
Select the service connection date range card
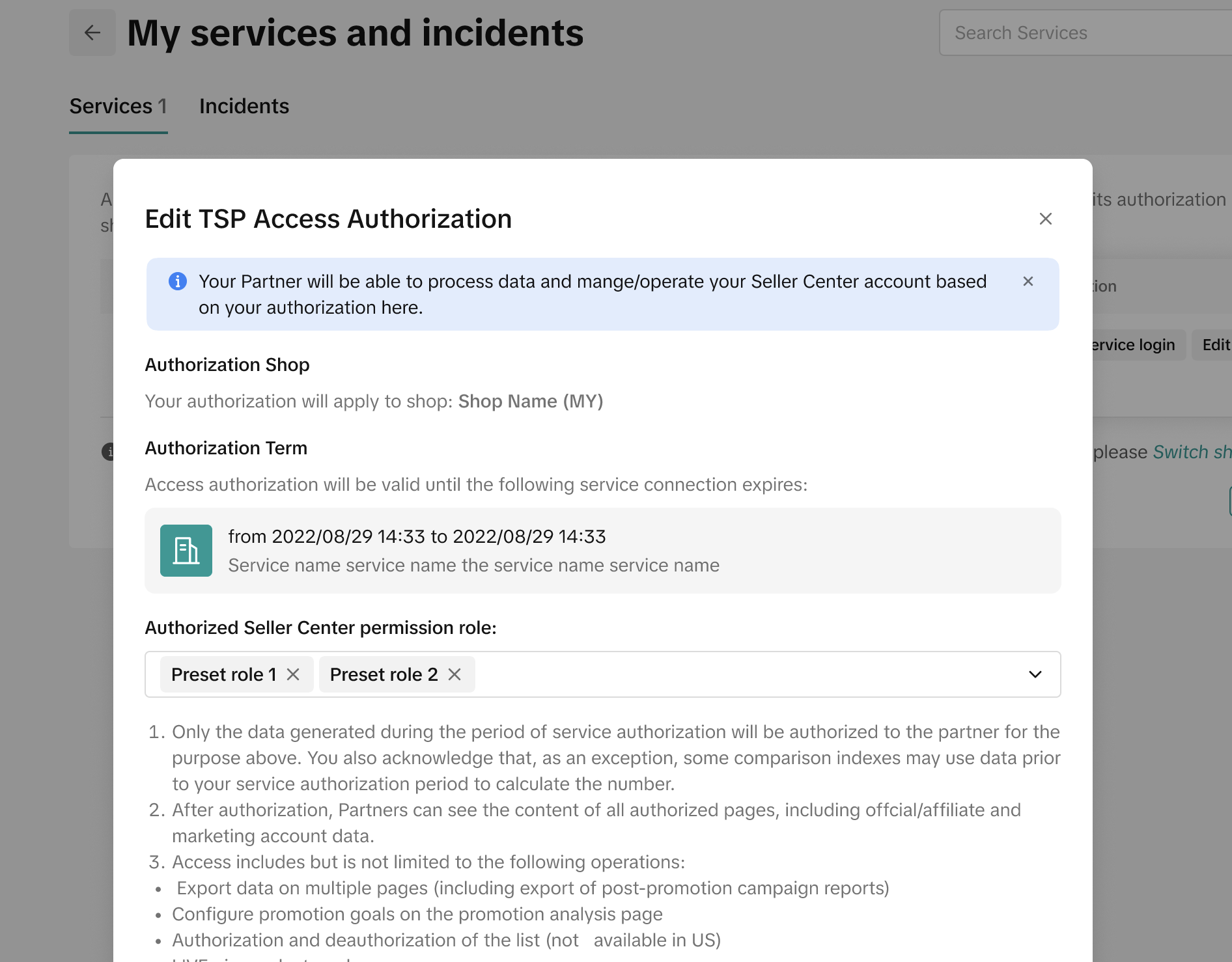[602, 551]
